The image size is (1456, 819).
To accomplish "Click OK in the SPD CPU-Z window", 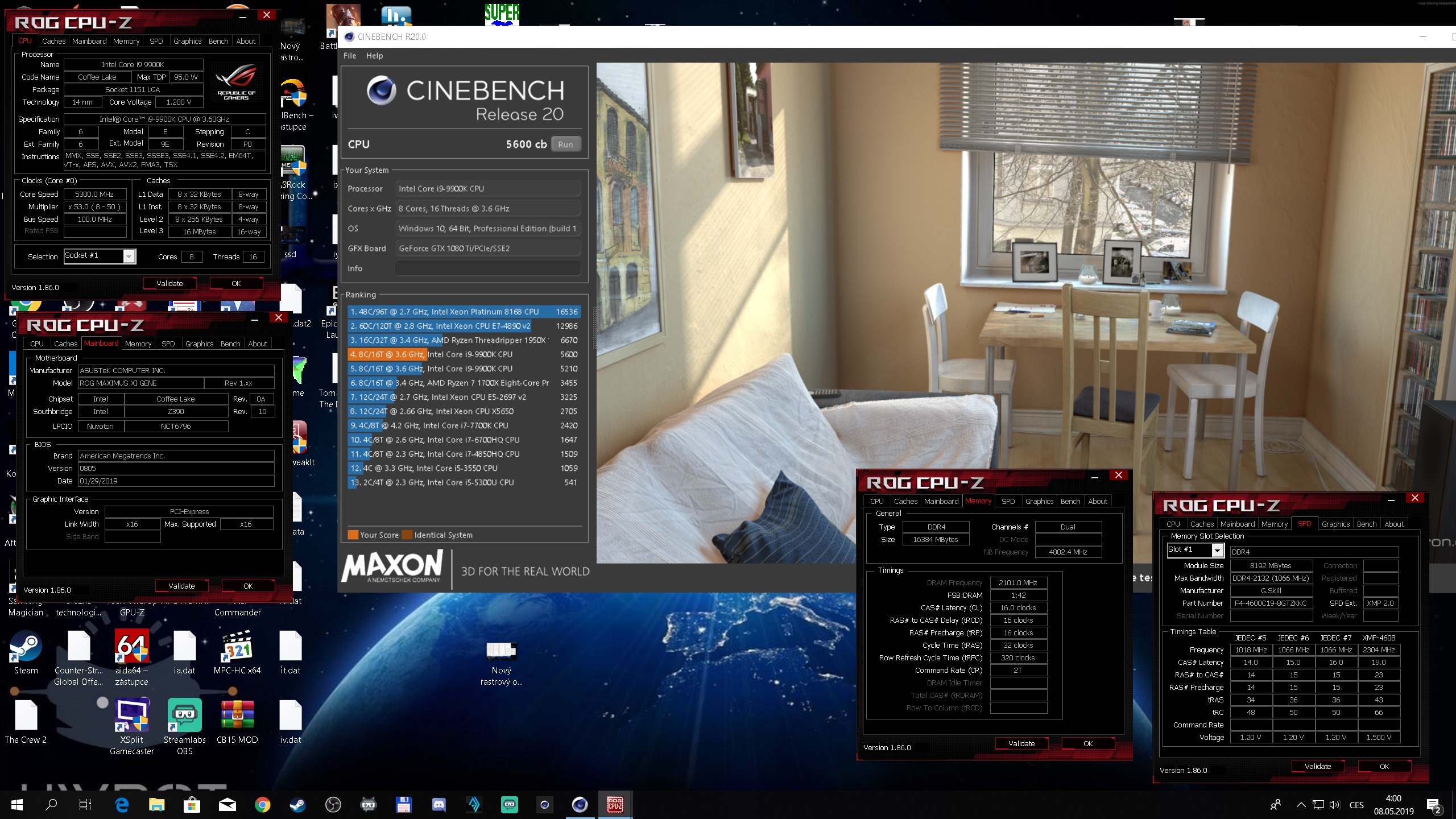I will point(1384,766).
